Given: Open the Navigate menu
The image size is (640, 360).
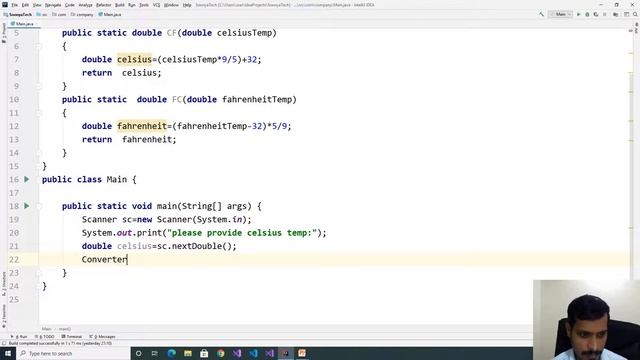Looking at the screenshot, I should tap(53, 5).
